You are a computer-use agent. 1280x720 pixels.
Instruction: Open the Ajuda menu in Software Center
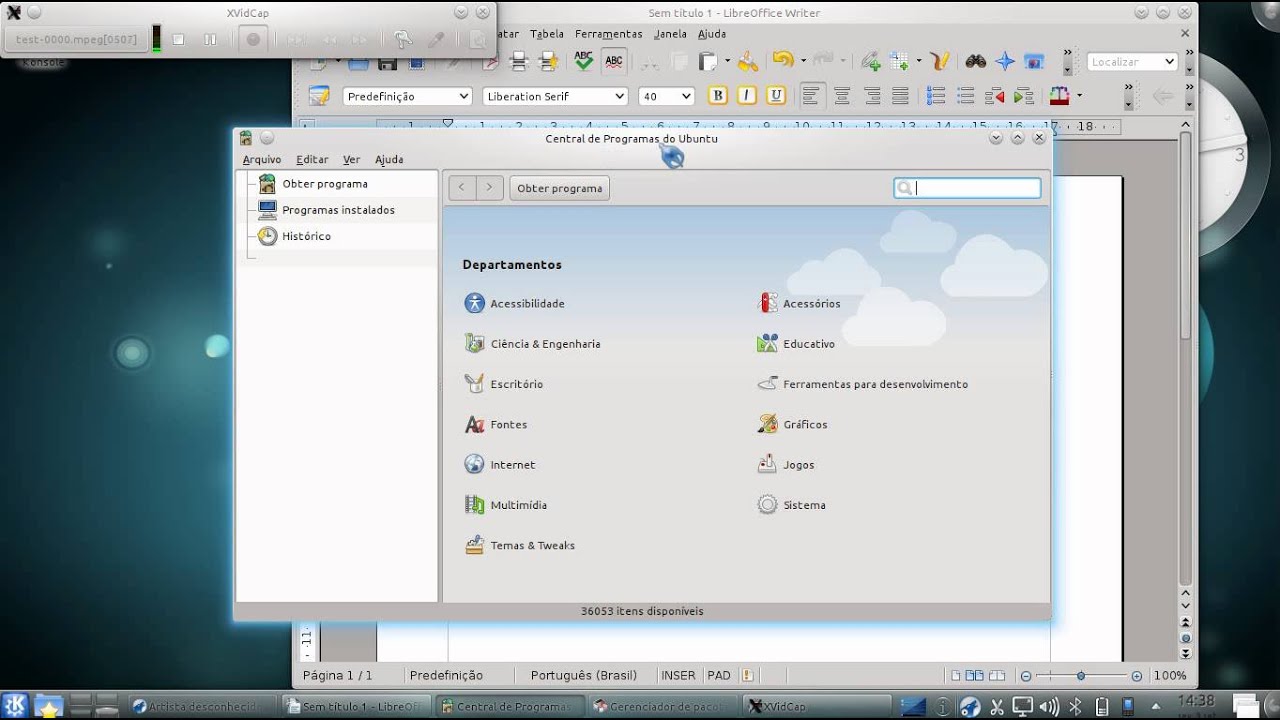pos(389,159)
